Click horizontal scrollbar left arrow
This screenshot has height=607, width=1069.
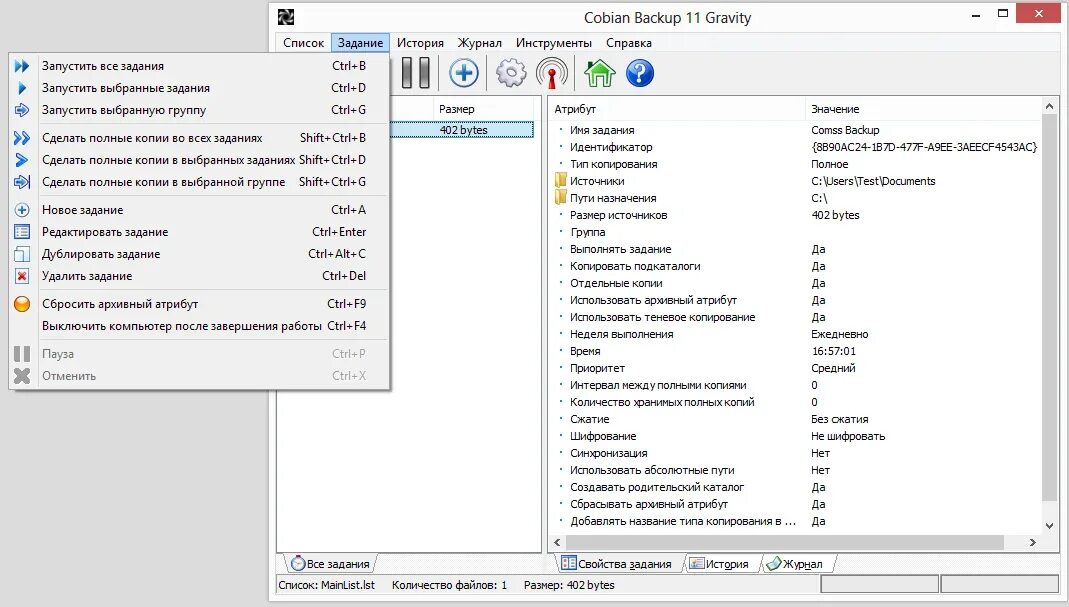click(557, 542)
